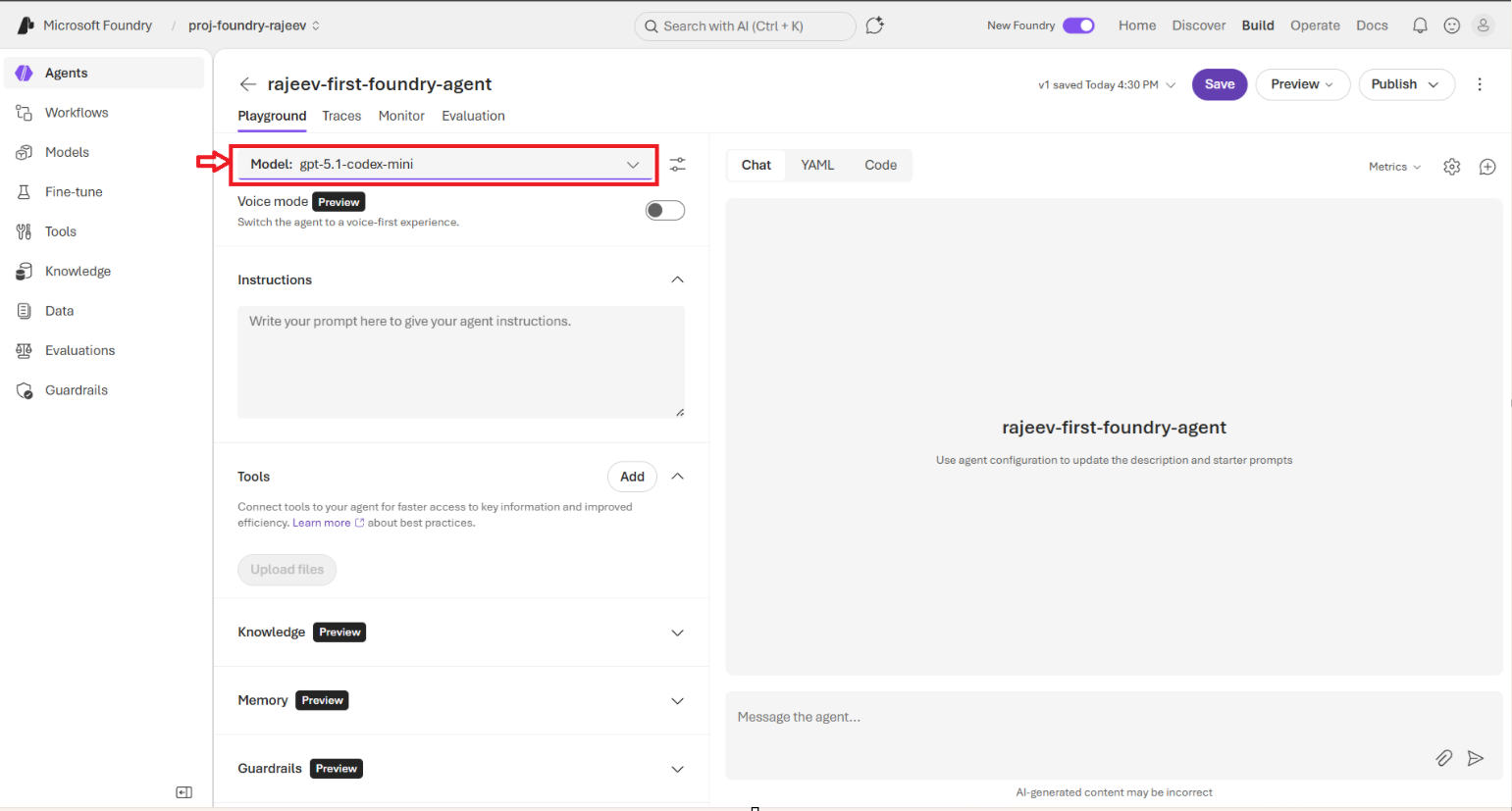Open the Traces tab
Screen dimensions: 1512x811
[341, 116]
